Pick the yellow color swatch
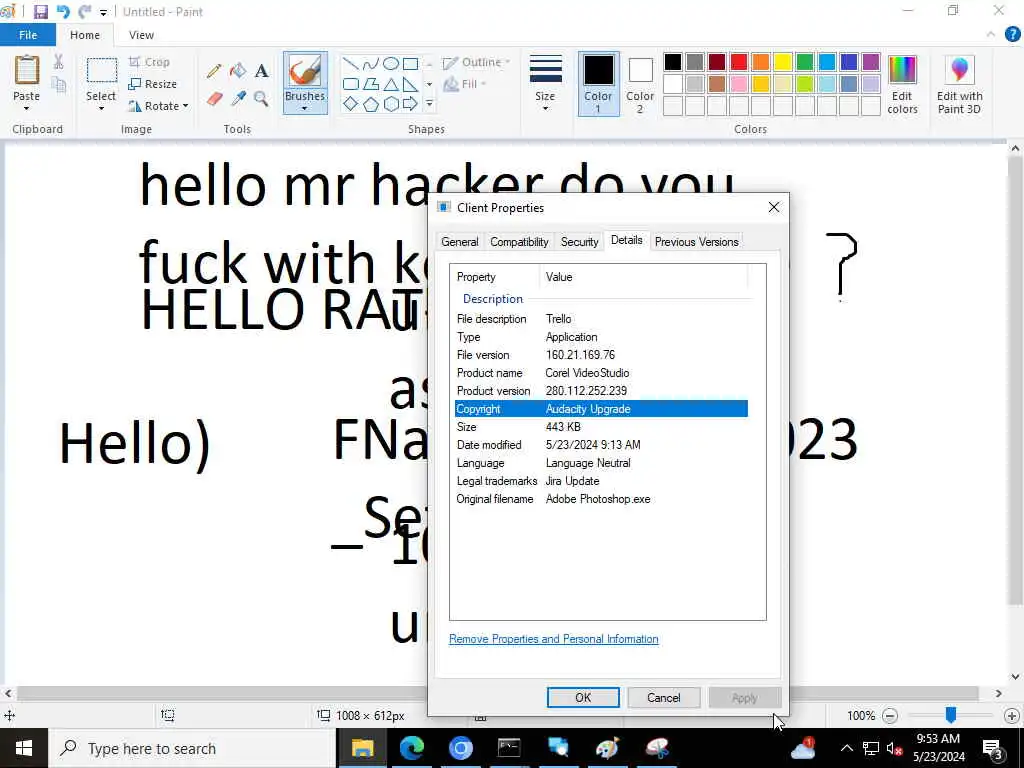The width and height of the screenshot is (1024, 768). 782,62
